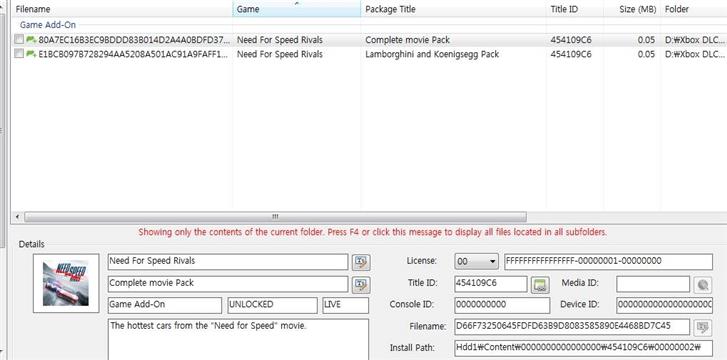Screen dimensions: 727x360
Task: Click the Device ID field of zeros
Action: pos(664,305)
